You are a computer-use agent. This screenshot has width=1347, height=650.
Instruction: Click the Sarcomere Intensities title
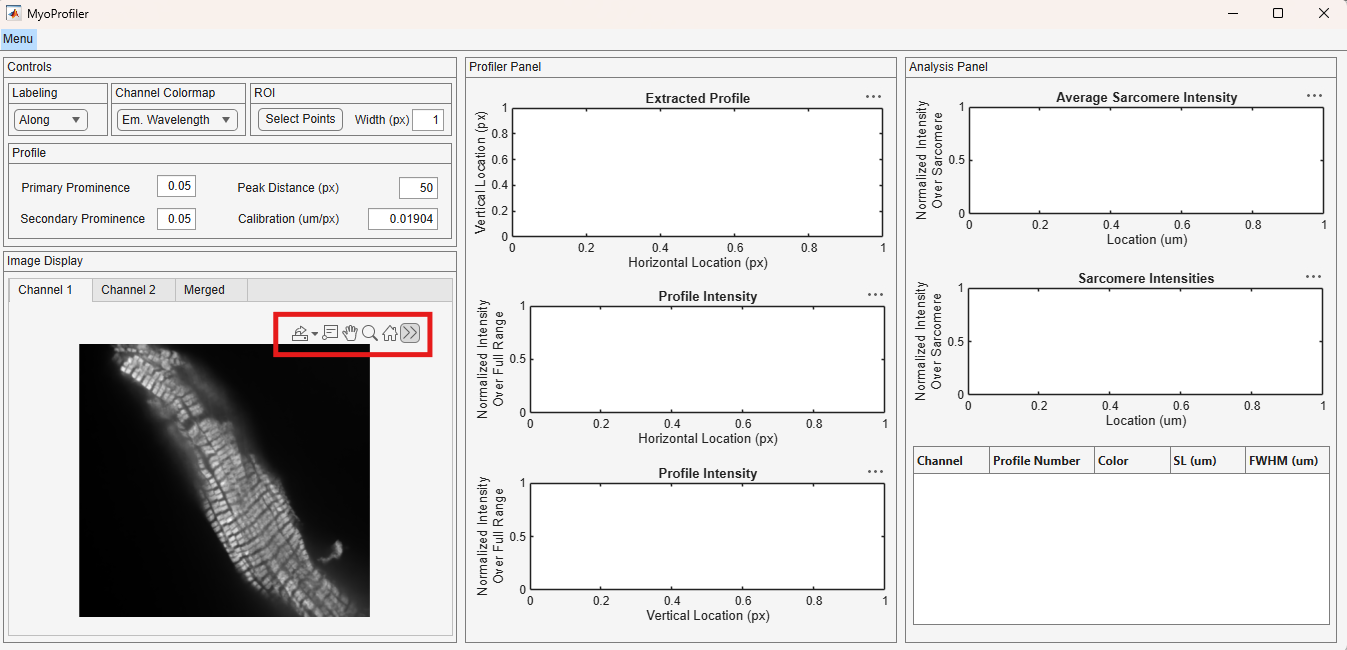(x=1146, y=278)
